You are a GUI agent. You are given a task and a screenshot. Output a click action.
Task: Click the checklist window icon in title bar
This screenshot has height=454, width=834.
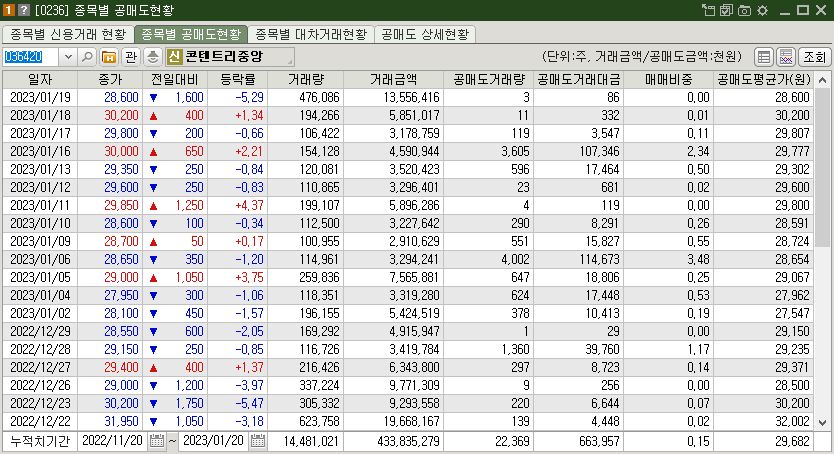(726, 10)
